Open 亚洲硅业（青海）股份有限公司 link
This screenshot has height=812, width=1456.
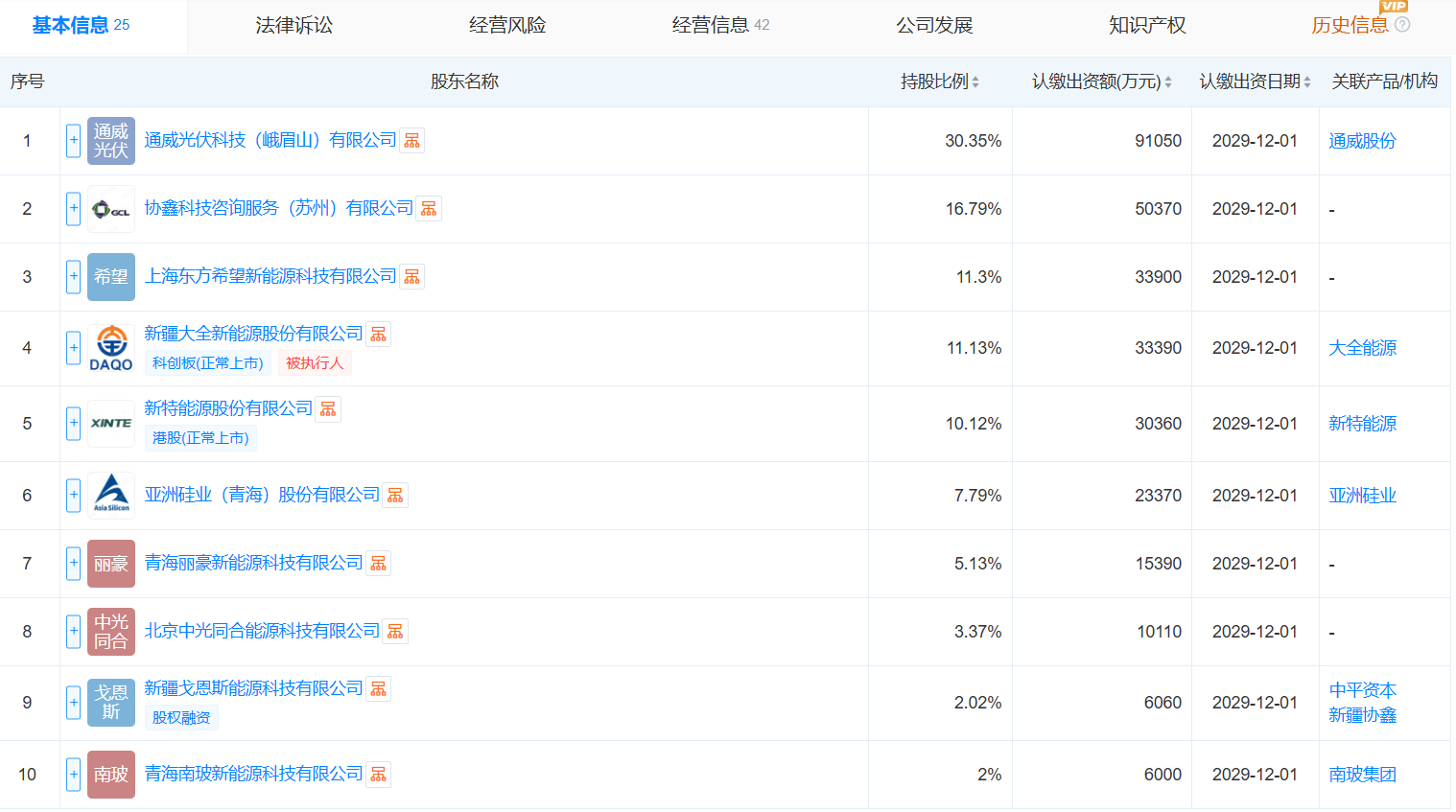click(x=262, y=496)
